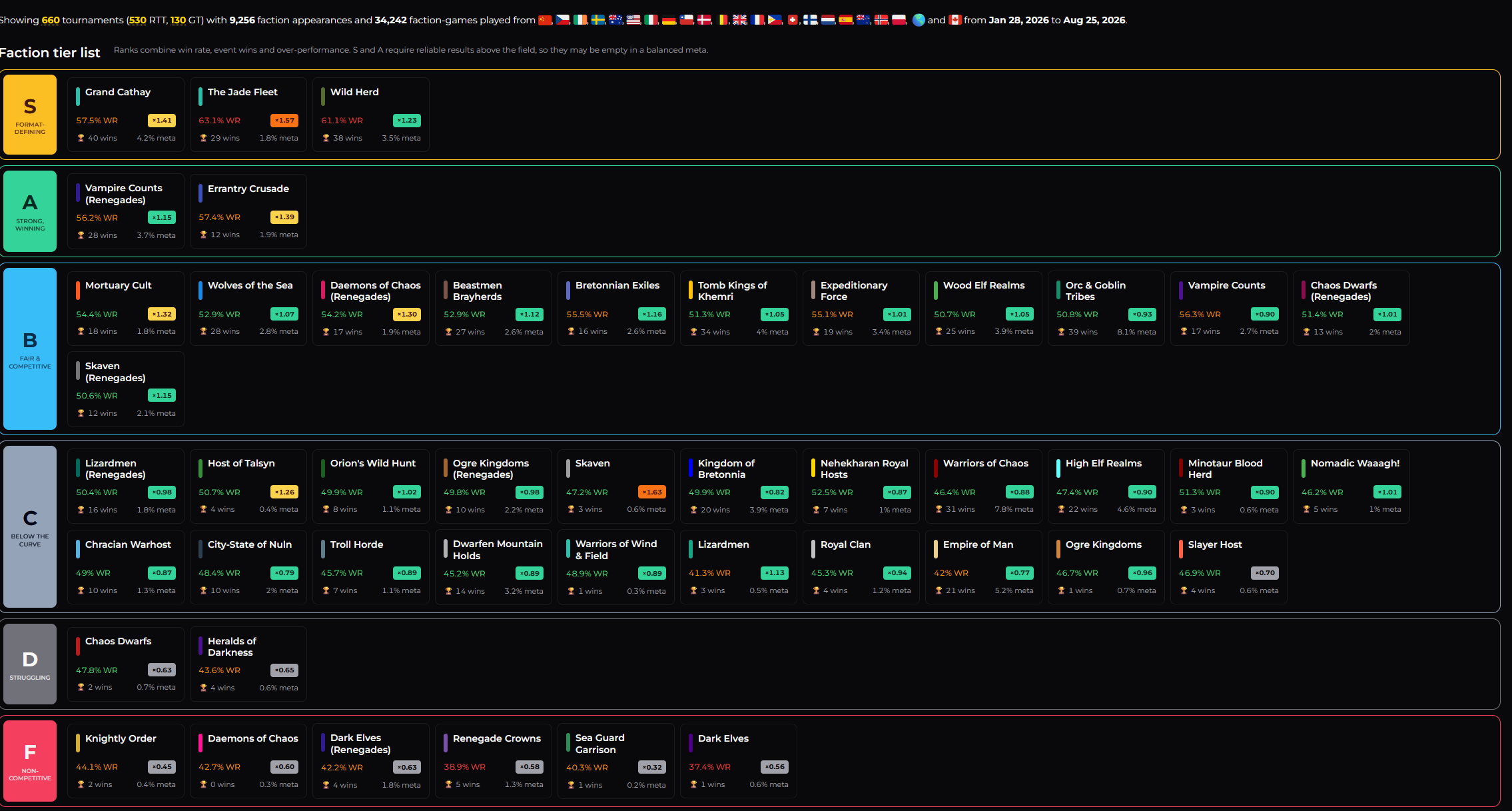This screenshot has height=811, width=1512.
Task: Select the Norway flag icon
Action: tap(881, 20)
